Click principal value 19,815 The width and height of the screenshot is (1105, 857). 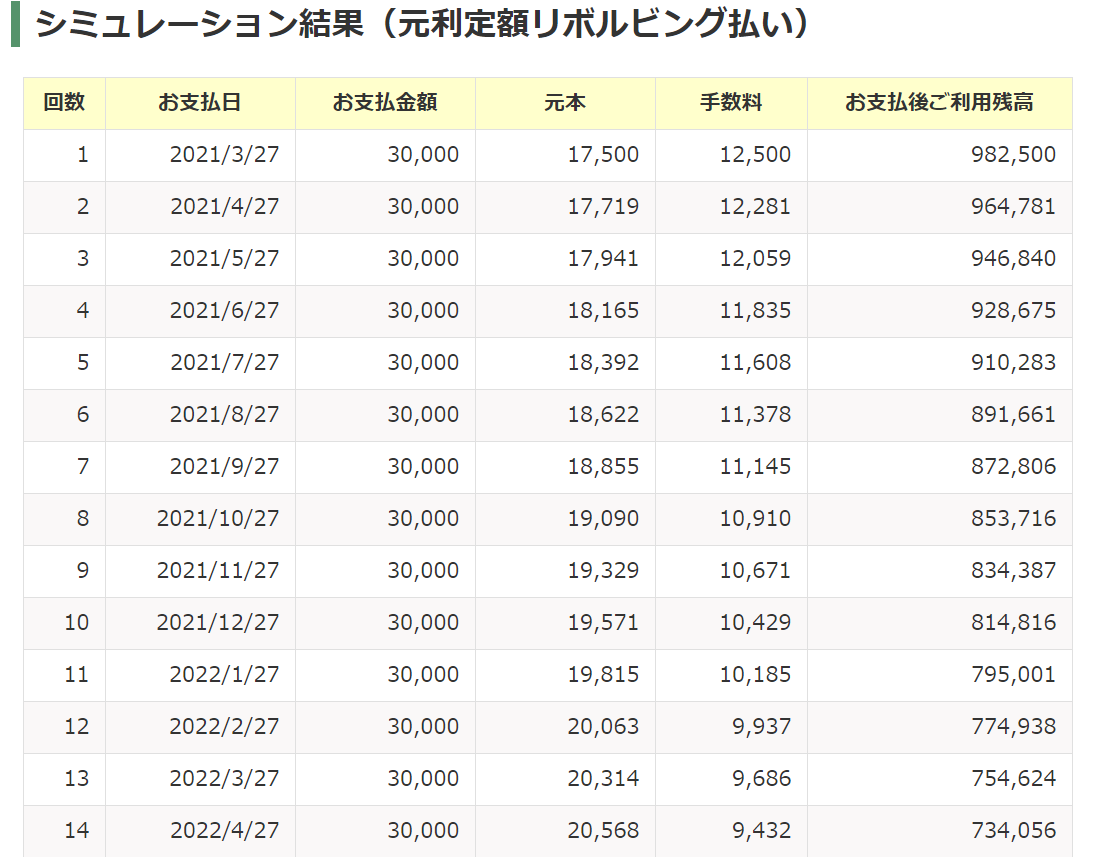coord(604,674)
